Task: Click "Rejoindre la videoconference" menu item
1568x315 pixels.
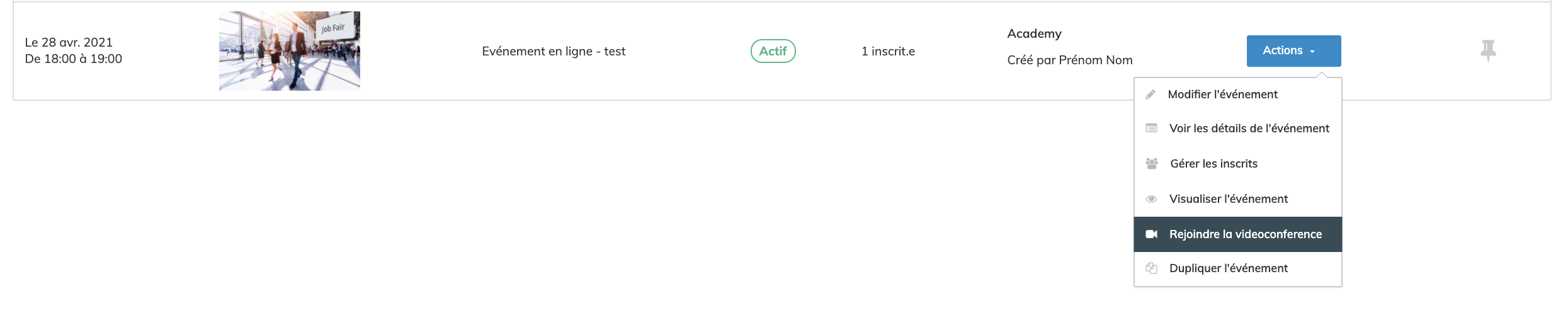Action: (x=1245, y=234)
